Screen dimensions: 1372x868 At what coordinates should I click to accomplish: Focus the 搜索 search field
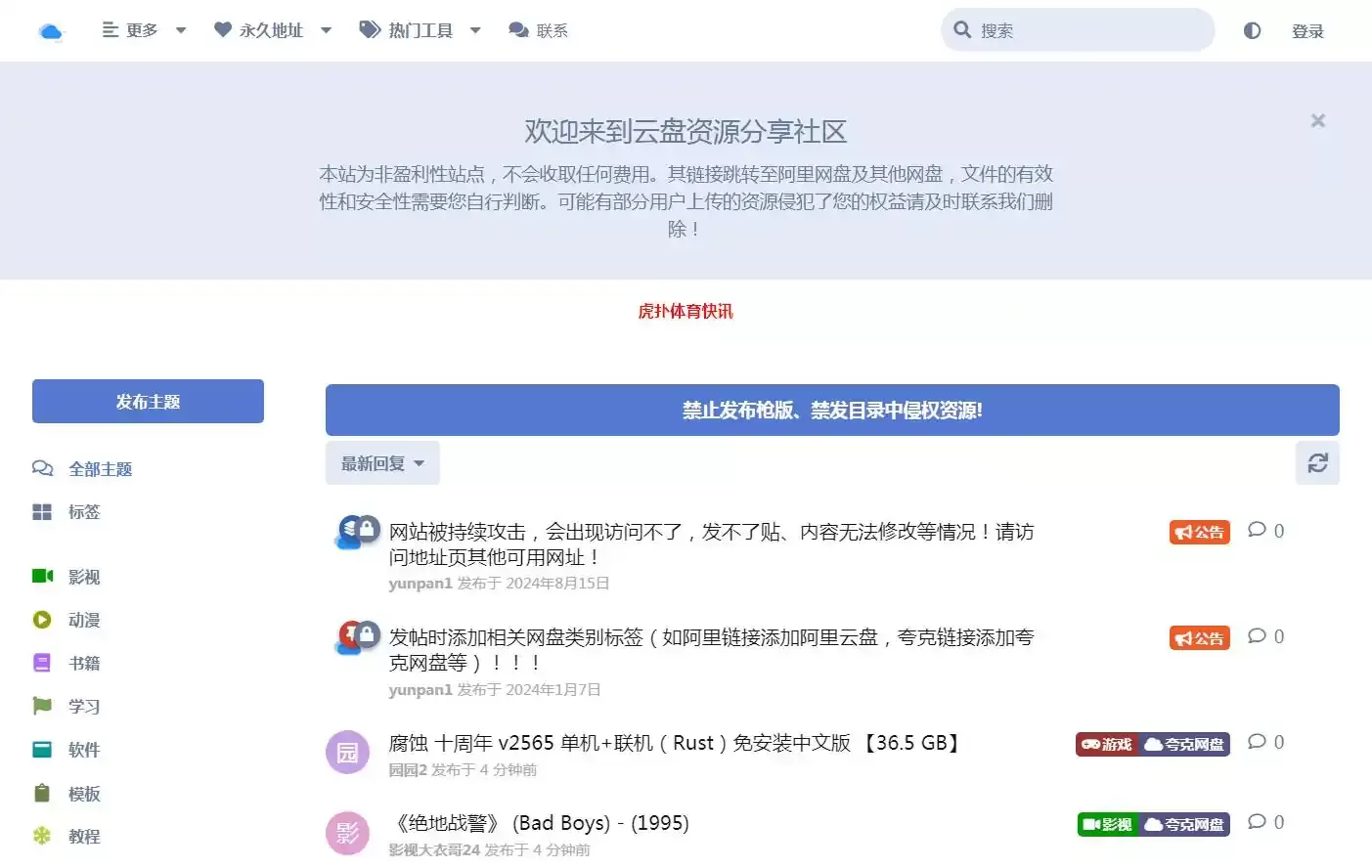pyautogui.click(x=1090, y=30)
